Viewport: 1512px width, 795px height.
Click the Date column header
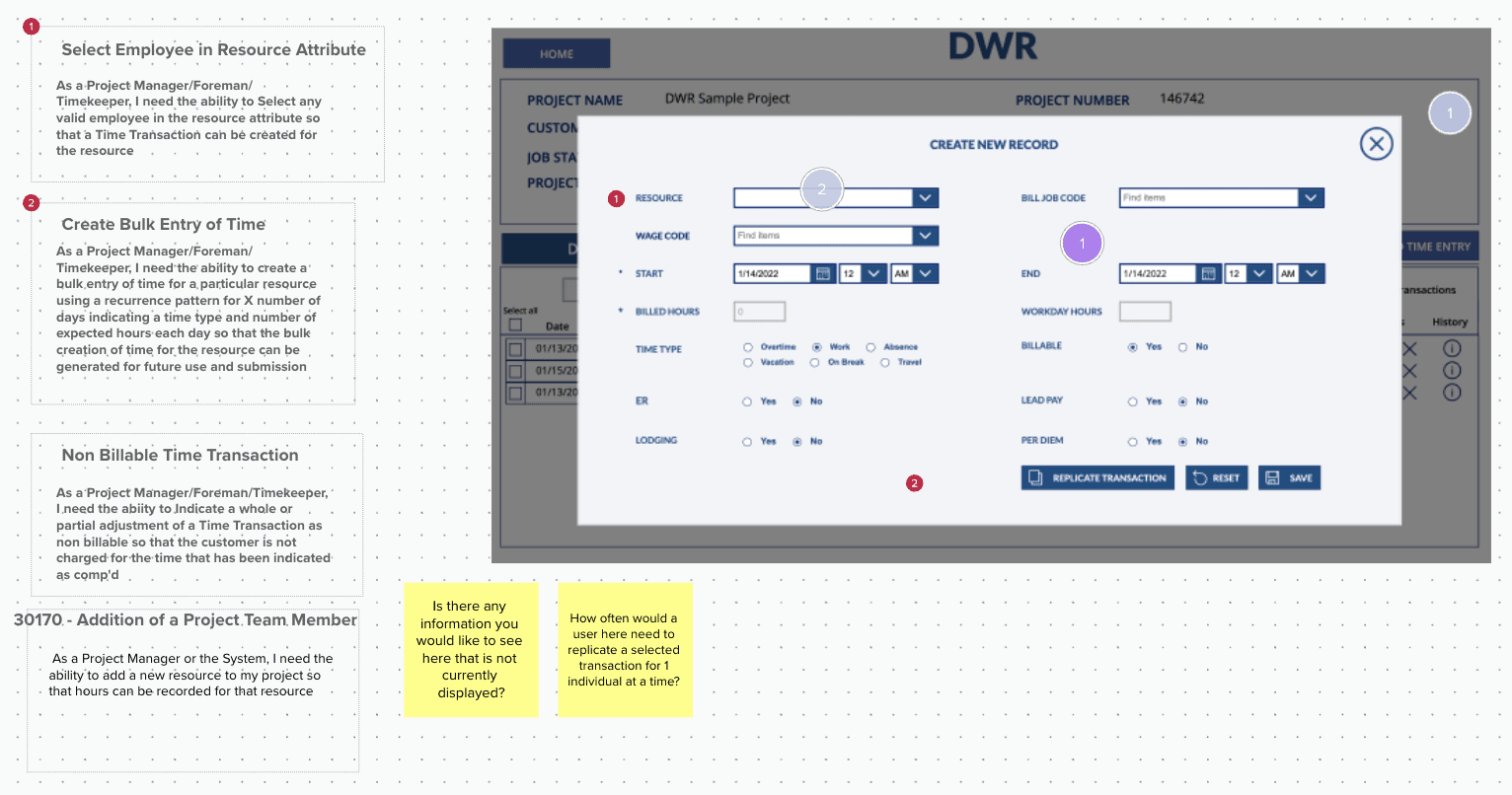pos(558,325)
